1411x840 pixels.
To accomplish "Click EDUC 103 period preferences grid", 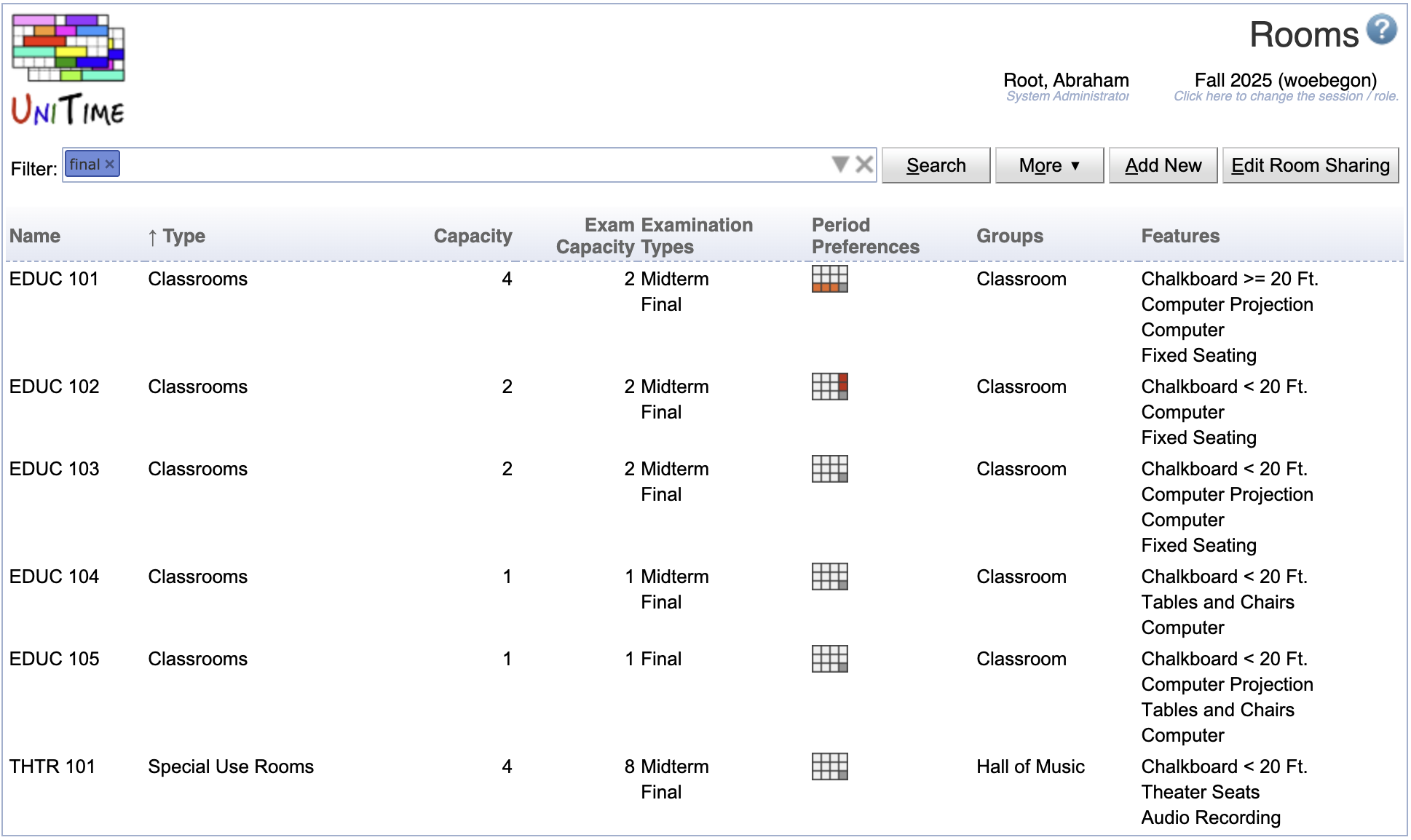I will click(x=829, y=469).
